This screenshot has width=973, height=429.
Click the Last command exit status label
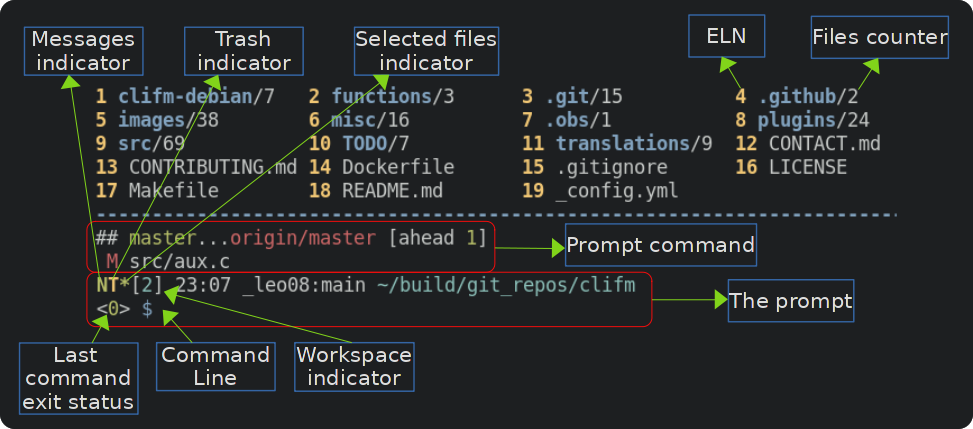78,378
